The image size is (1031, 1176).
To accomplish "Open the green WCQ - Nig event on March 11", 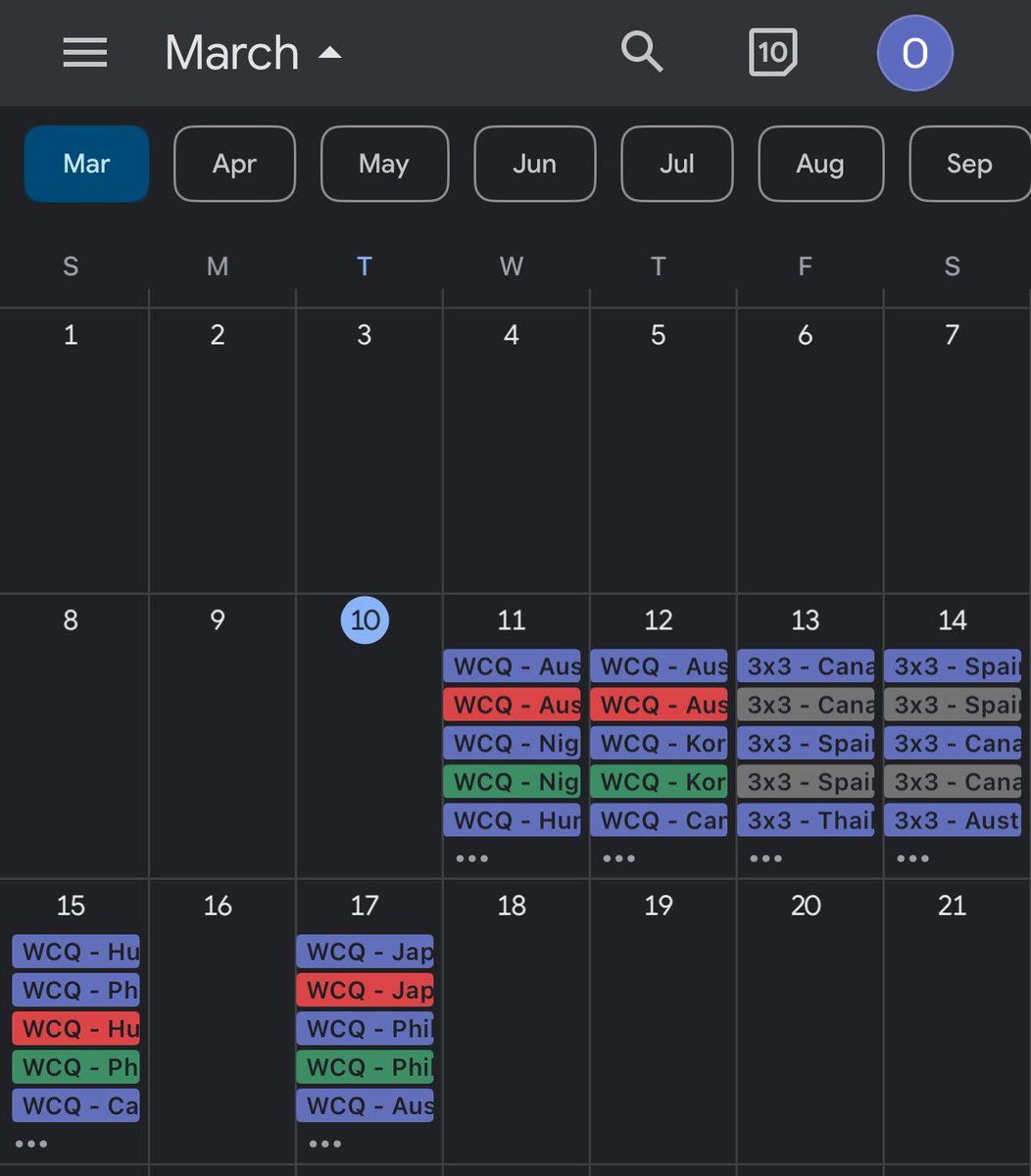I will 512,782.
